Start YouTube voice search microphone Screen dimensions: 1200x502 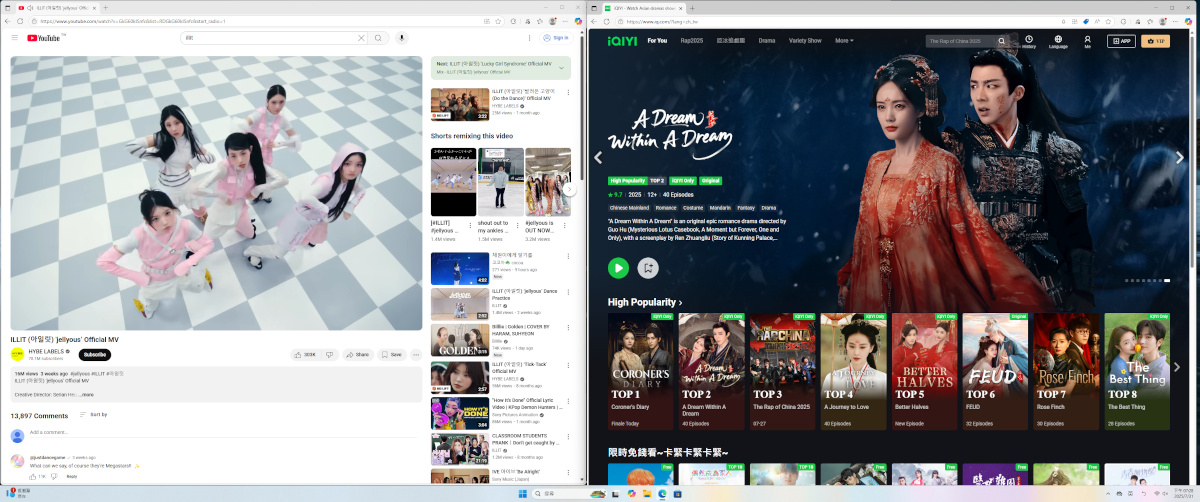(x=402, y=38)
